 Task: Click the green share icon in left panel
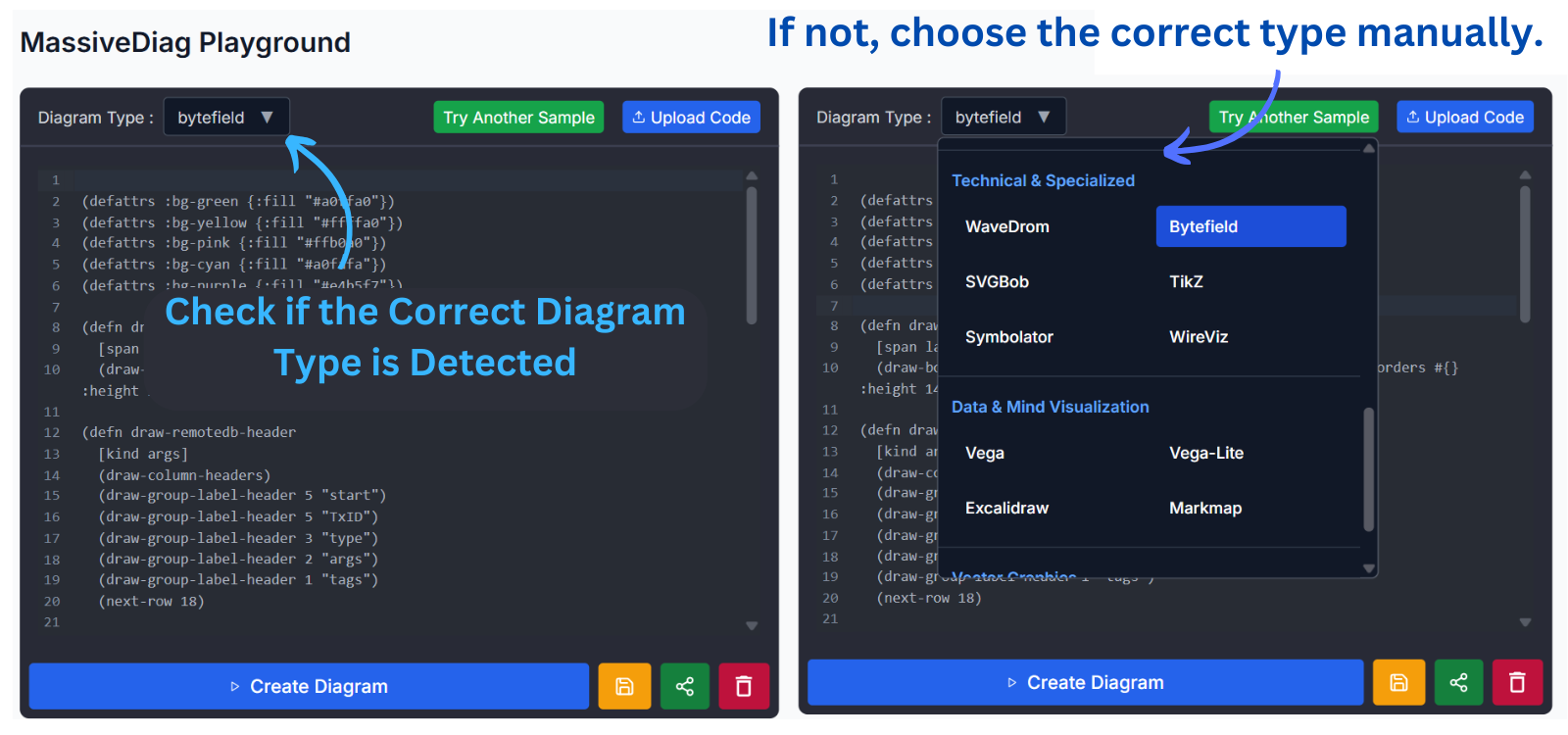[x=685, y=686]
